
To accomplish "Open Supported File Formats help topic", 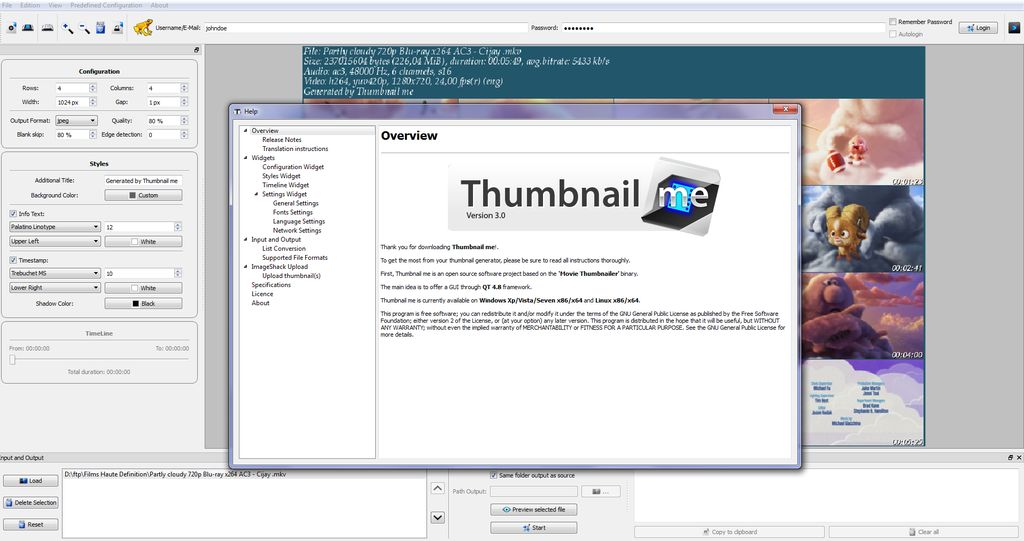I will 295,257.
